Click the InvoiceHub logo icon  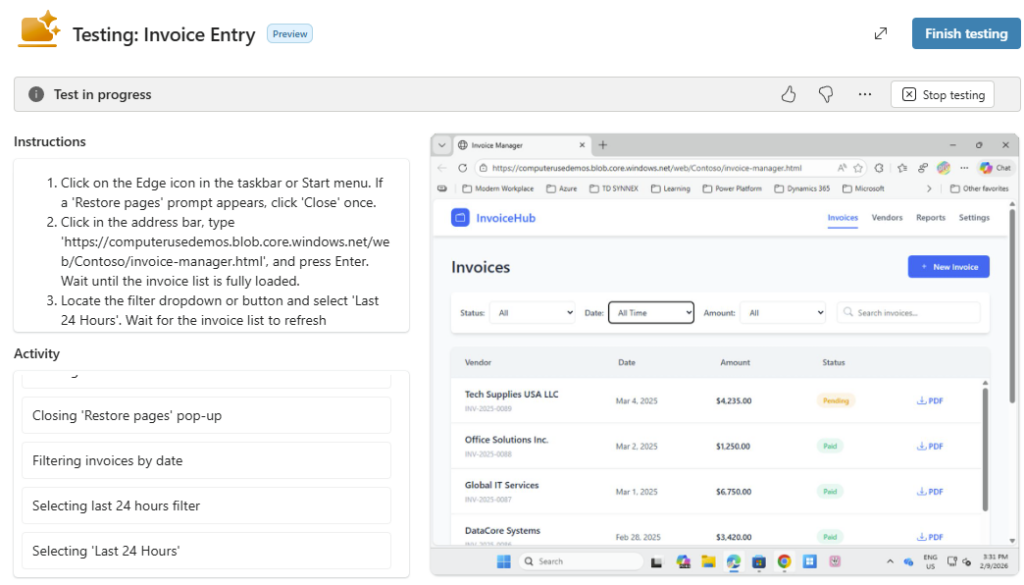tap(460, 218)
